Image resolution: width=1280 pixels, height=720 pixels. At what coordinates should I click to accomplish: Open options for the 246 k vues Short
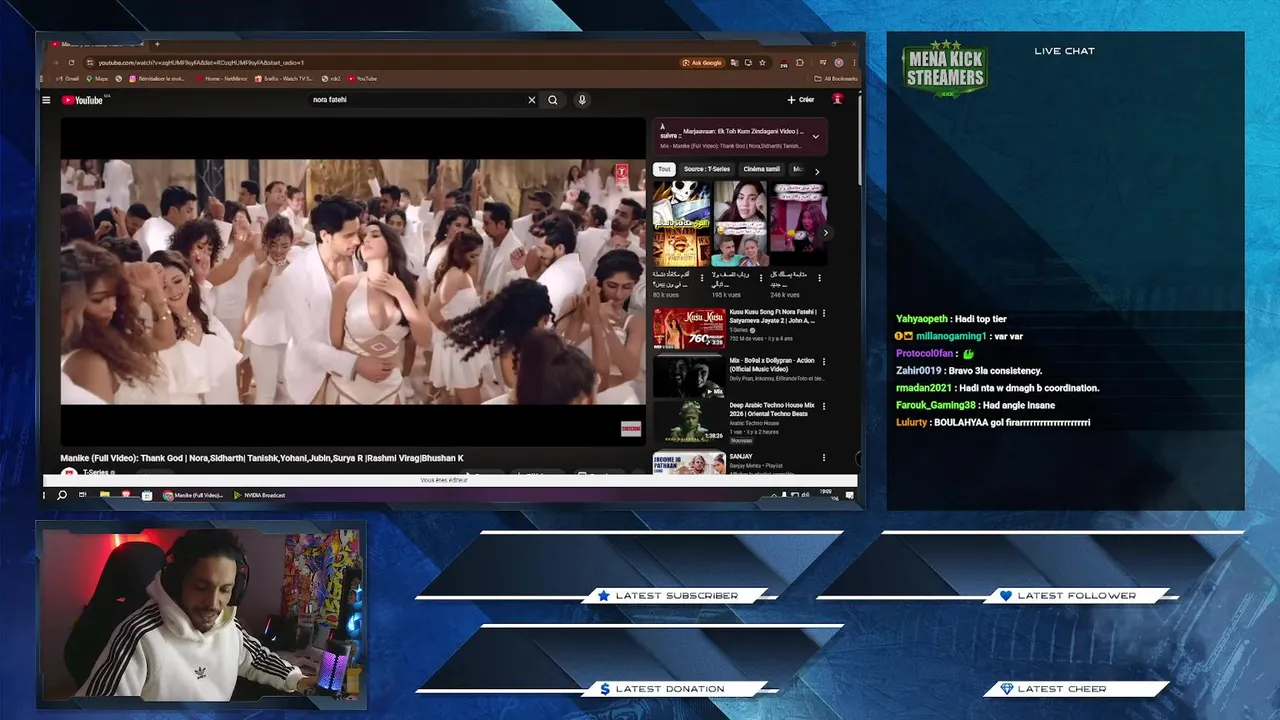820,277
